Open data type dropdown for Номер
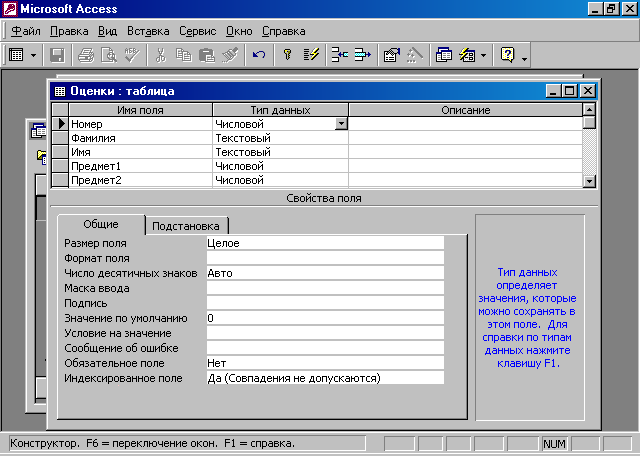 point(341,124)
